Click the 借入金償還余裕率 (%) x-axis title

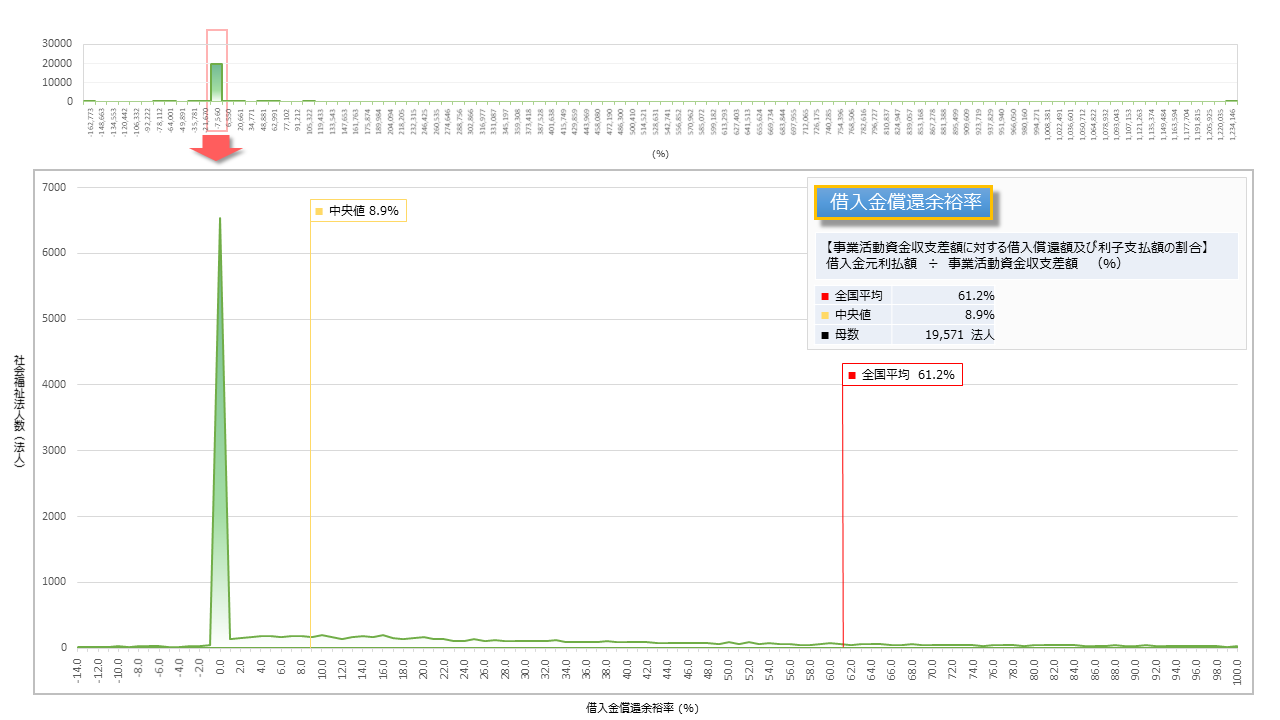(x=642, y=707)
